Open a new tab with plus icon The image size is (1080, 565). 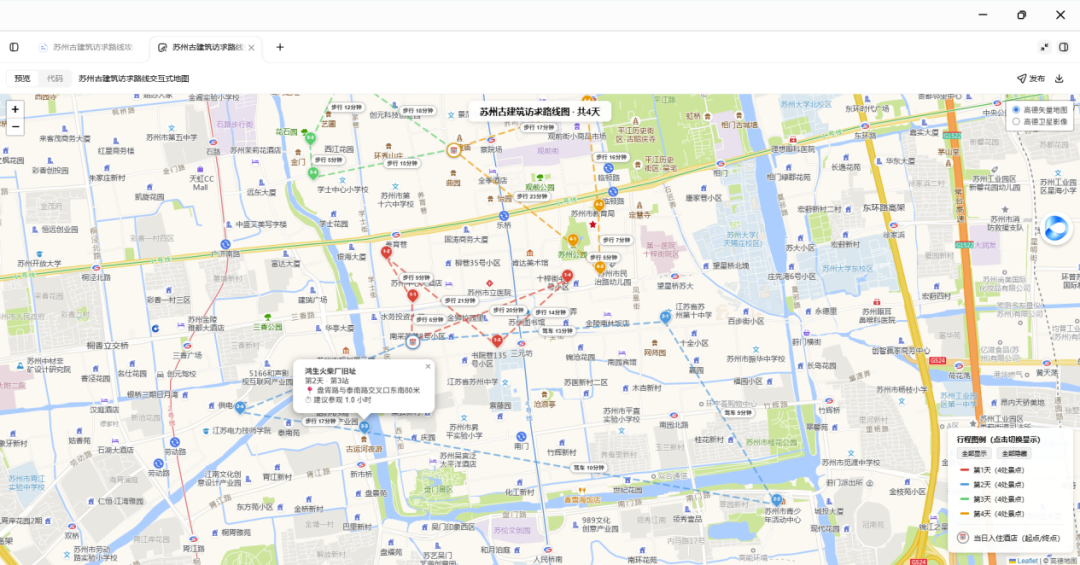[x=280, y=48]
